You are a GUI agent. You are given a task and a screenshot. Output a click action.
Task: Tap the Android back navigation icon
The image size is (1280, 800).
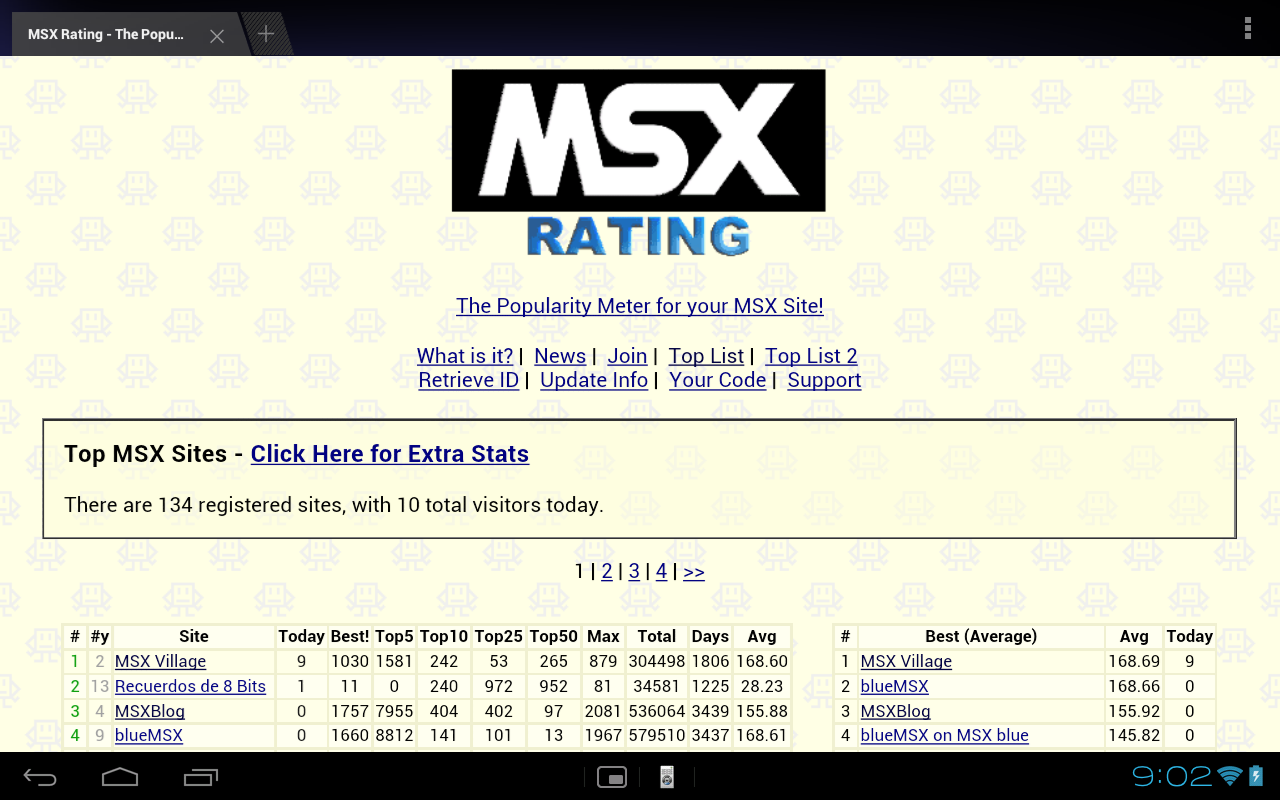tap(41, 777)
